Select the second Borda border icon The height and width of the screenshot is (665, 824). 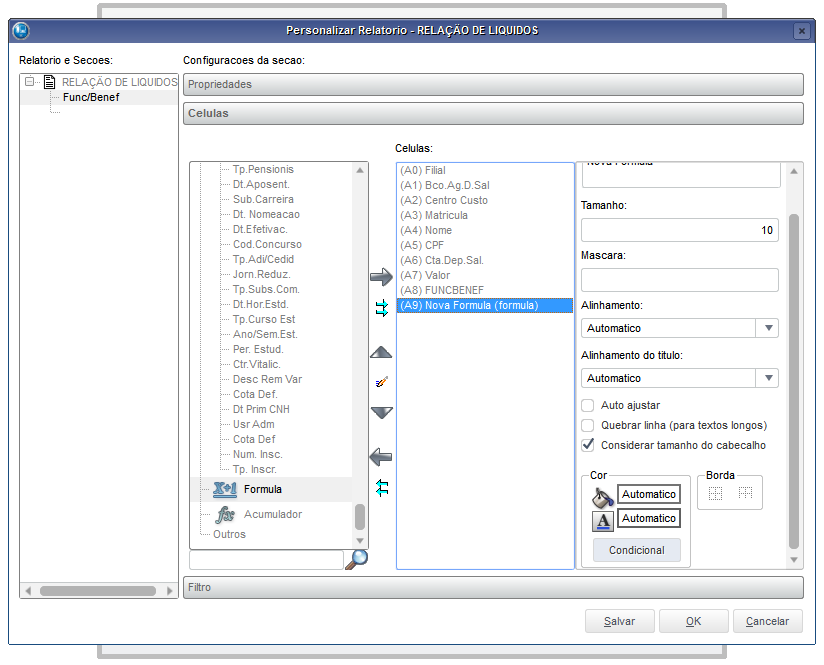coord(745,493)
